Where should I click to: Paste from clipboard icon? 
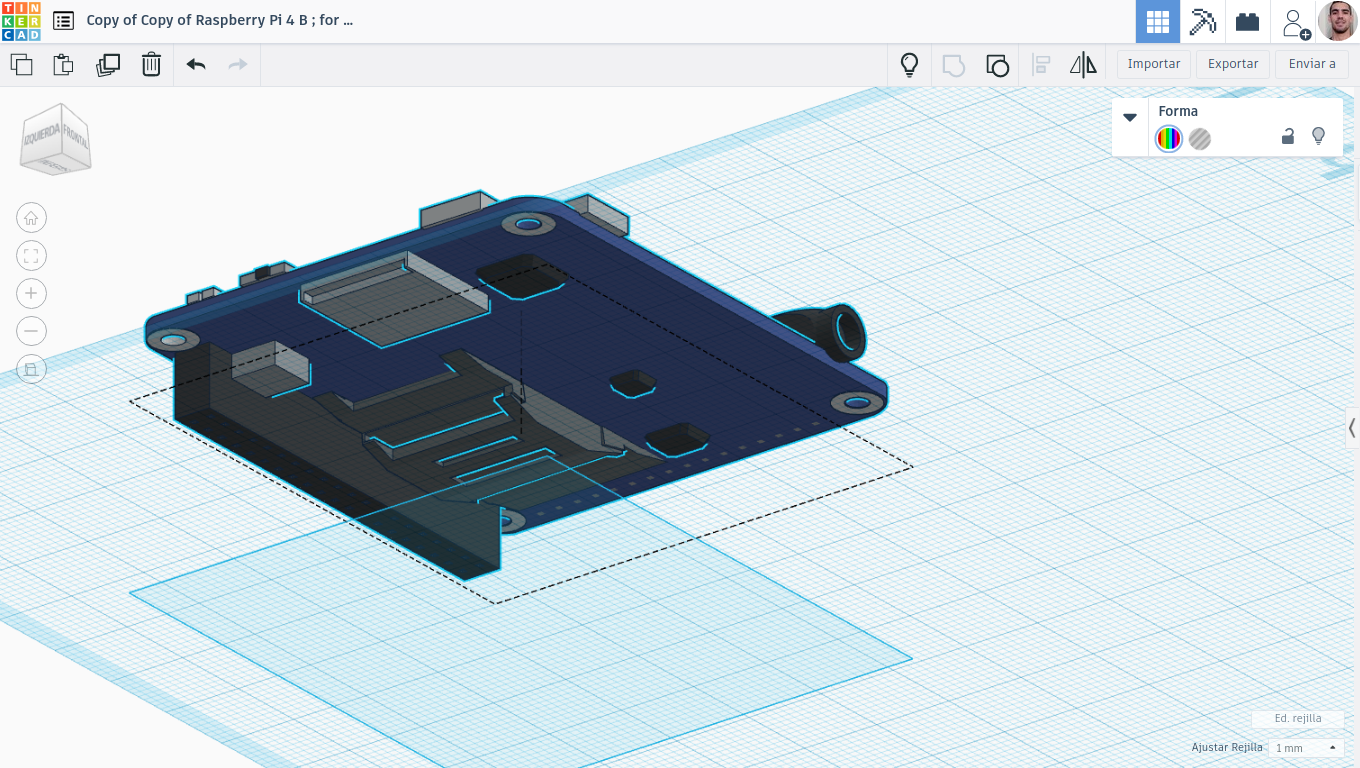click(63, 65)
